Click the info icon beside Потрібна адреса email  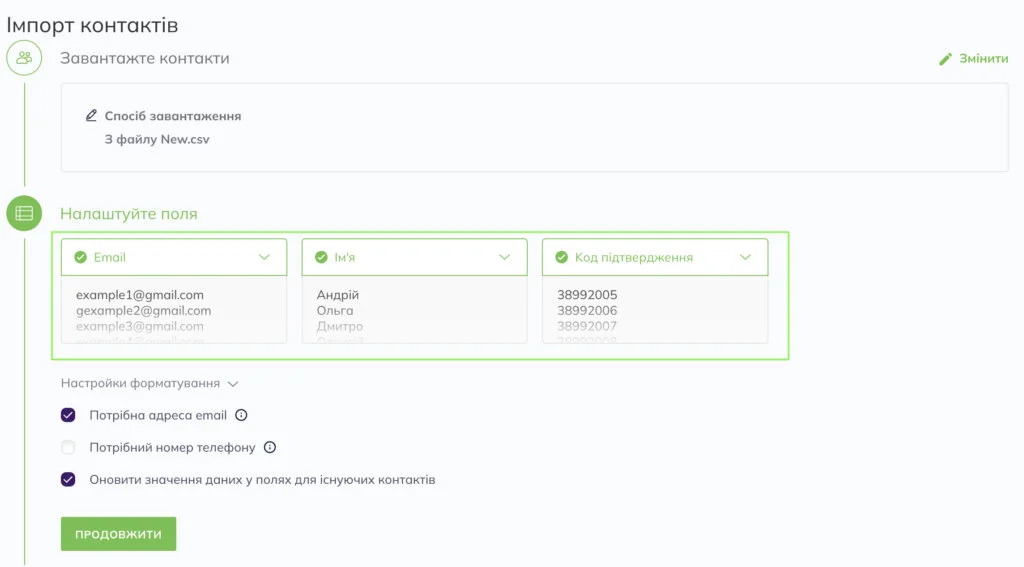click(x=241, y=415)
